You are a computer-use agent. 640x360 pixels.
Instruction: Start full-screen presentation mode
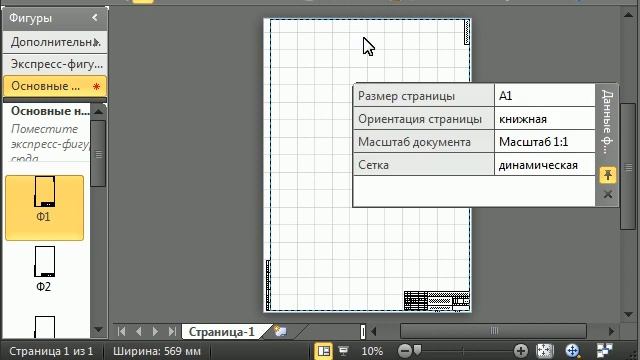click(x=344, y=351)
